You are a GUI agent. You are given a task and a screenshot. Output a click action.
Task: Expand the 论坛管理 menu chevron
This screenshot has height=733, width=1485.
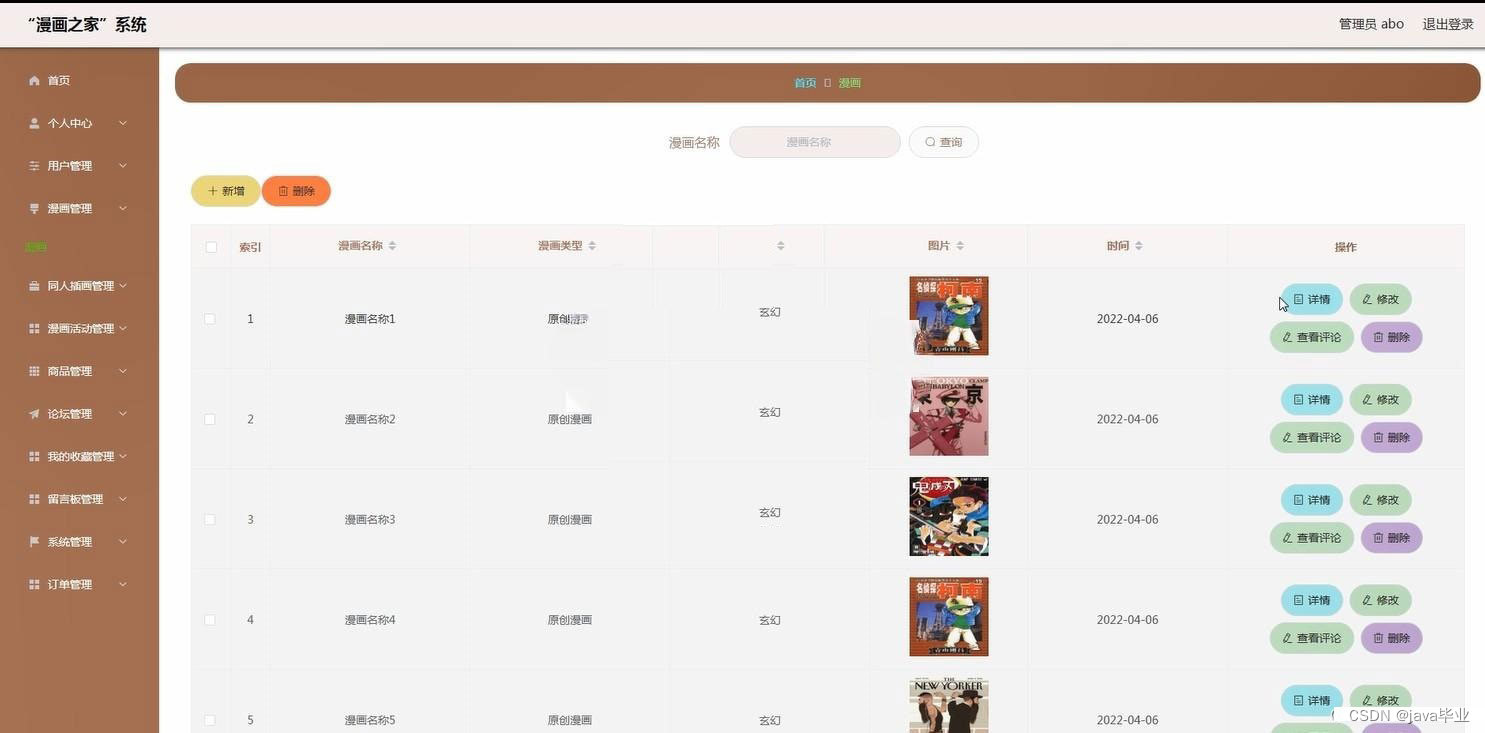(x=123, y=414)
